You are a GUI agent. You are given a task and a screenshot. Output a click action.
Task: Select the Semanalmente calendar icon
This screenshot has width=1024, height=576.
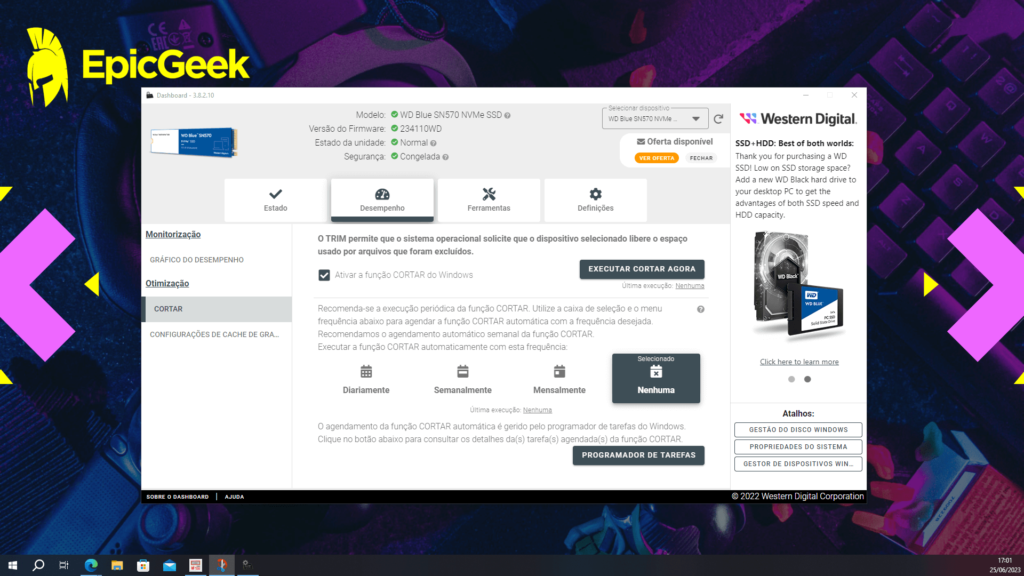pyautogui.click(x=462, y=372)
